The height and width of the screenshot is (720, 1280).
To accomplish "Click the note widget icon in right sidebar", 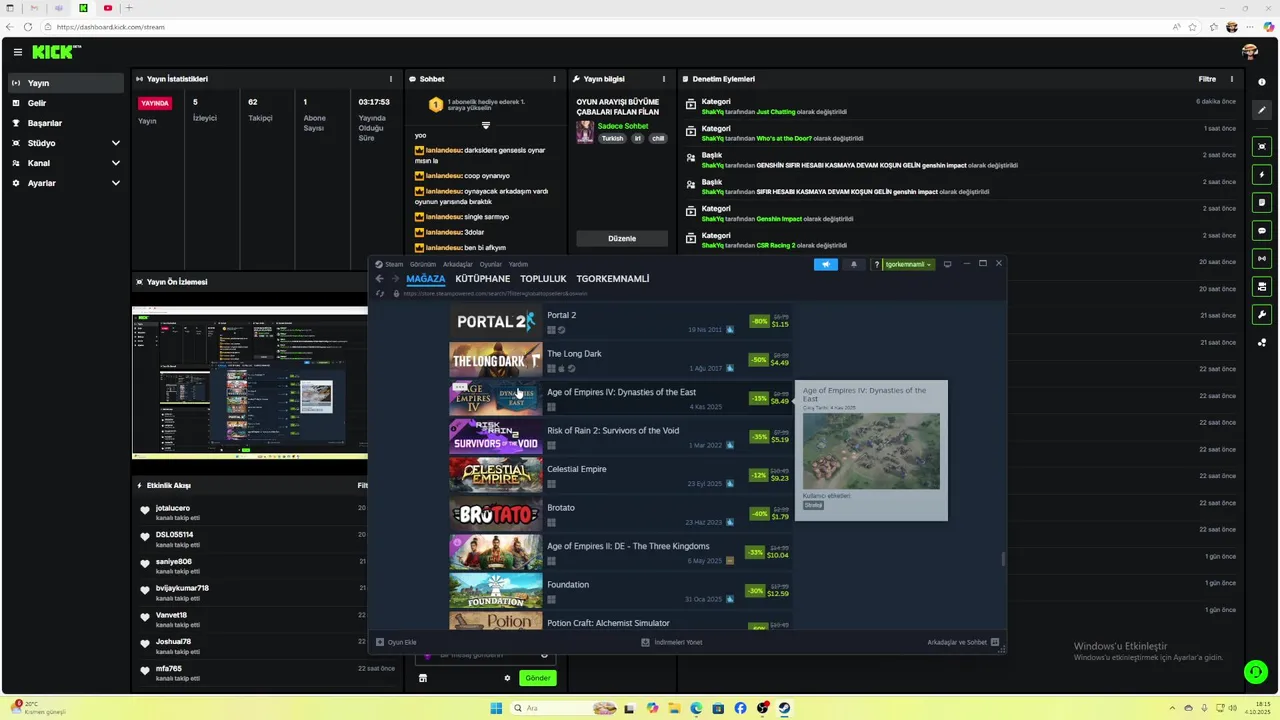I will pos(1262,203).
